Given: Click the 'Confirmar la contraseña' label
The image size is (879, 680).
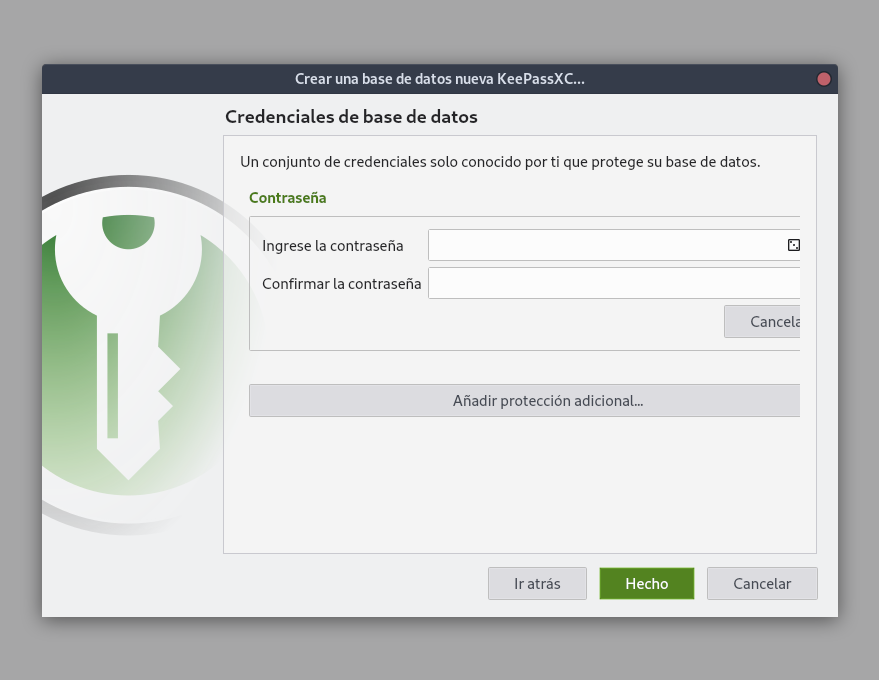Looking at the screenshot, I should [341, 284].
